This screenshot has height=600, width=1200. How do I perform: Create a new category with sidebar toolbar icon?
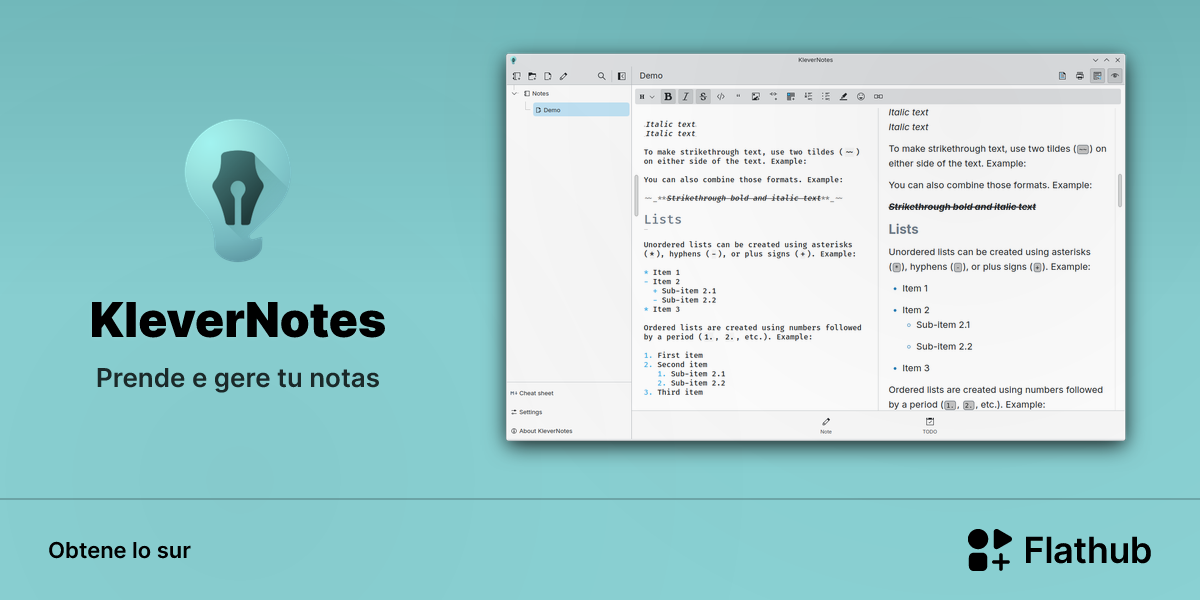click(x=516, y=76)
